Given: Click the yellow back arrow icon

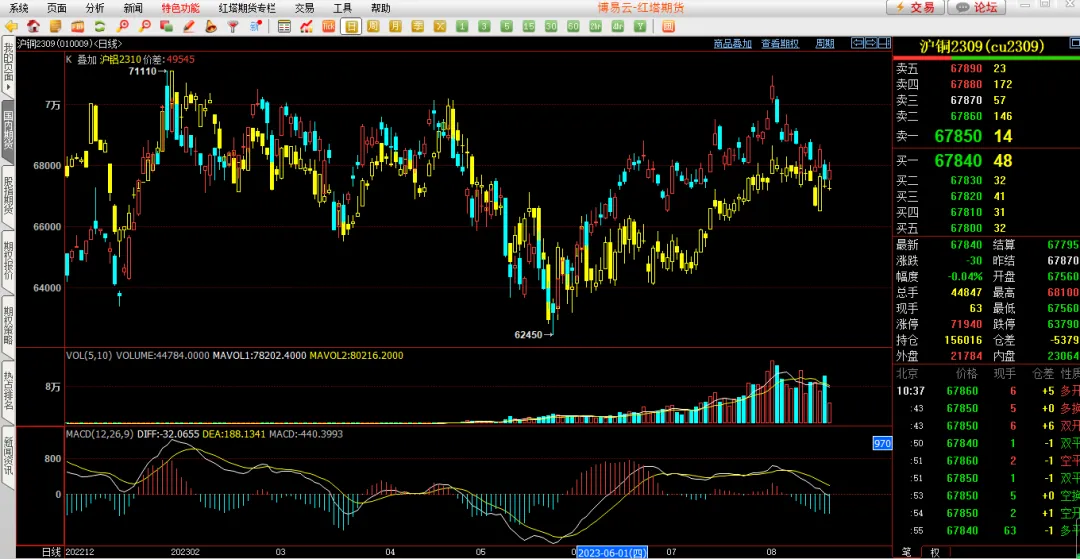Looking at the screenshot, I should pos(10,27).
